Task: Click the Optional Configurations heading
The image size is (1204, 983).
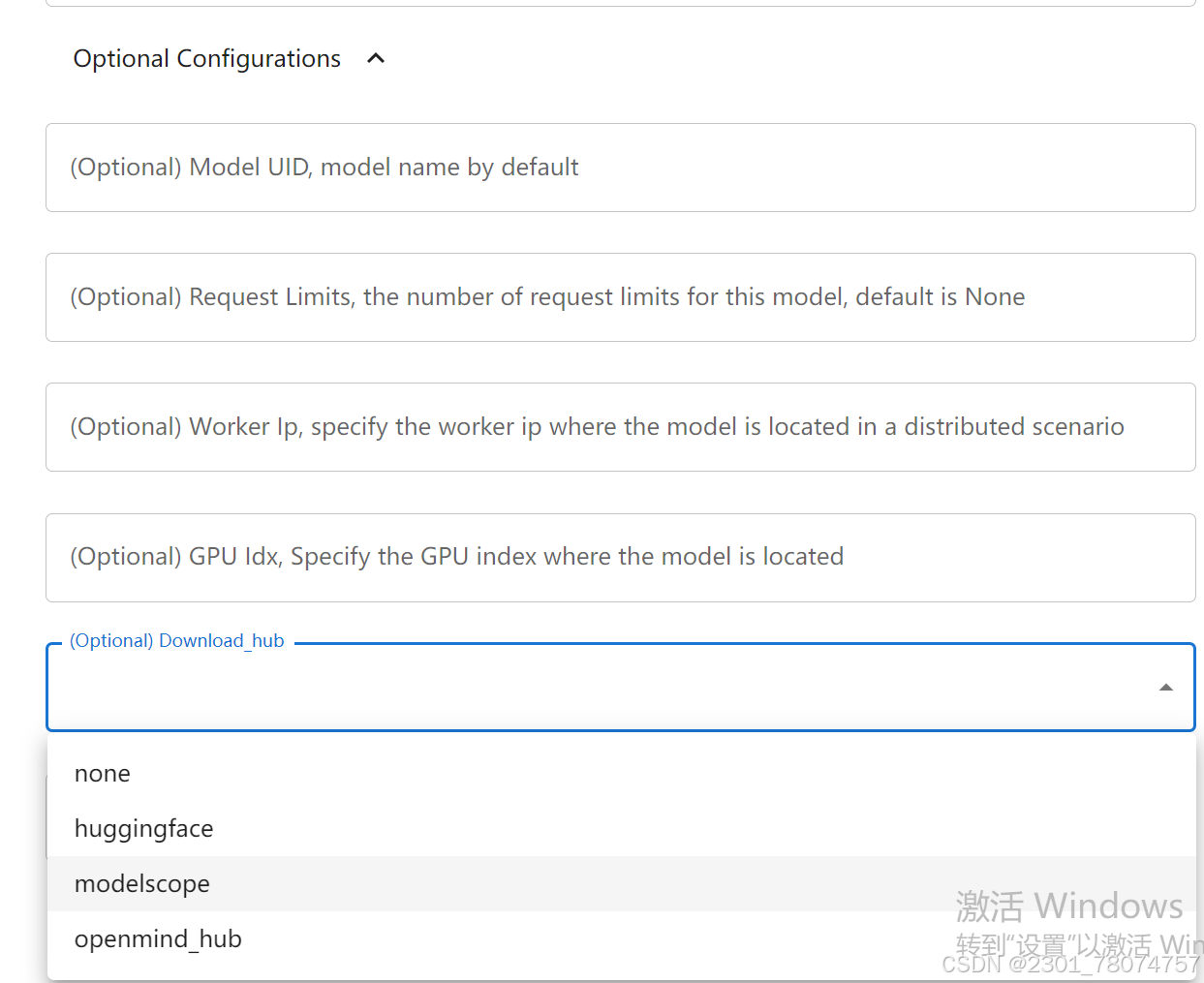Action: [206, 58]
